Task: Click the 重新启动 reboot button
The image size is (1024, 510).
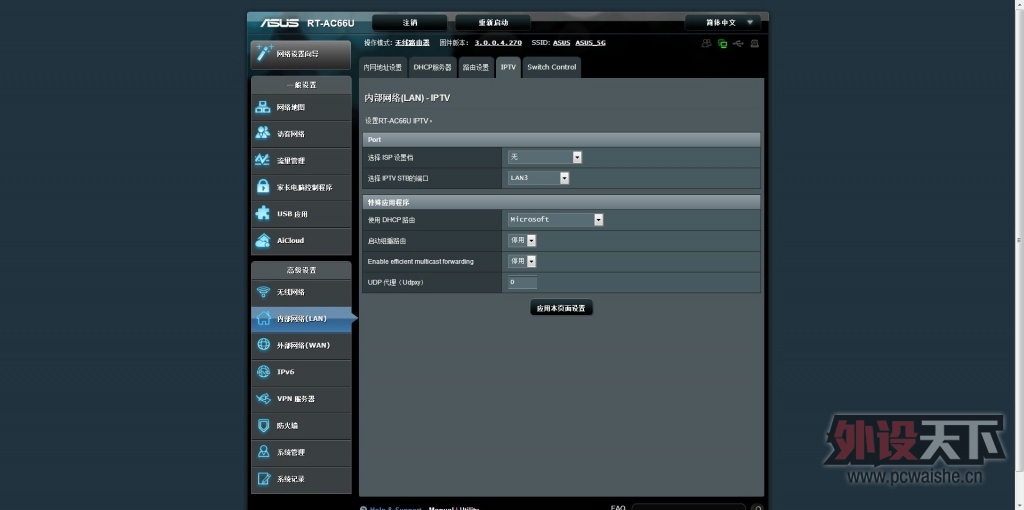Action: (x=493, y=23)
